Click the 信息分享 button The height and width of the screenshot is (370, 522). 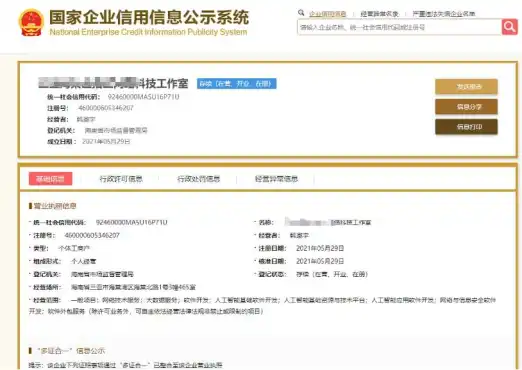click(x=466, y=107)
